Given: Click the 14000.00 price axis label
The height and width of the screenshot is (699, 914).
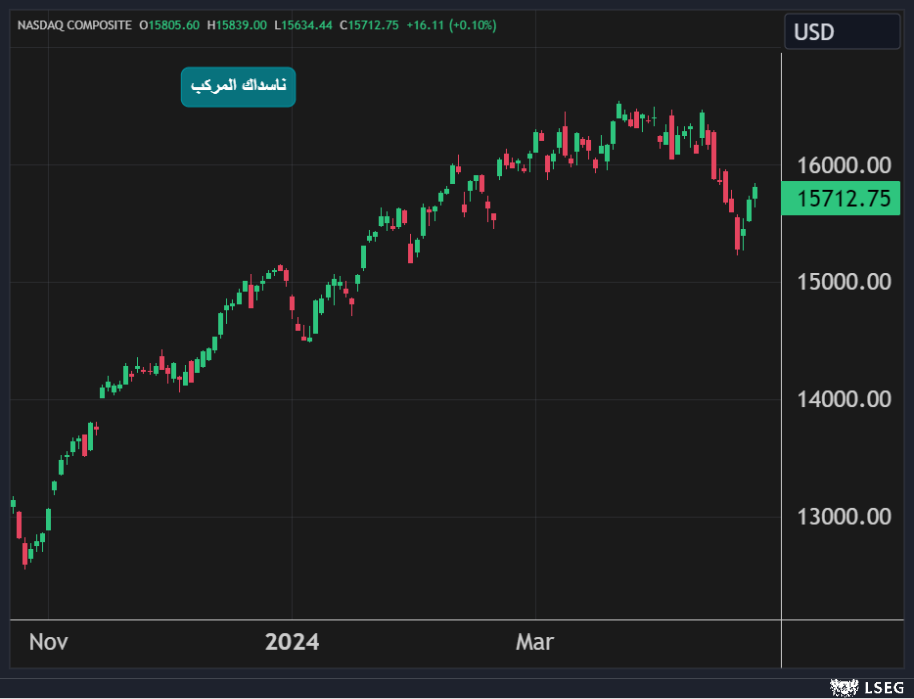Looking at the screenshot, I should point(841,399).
